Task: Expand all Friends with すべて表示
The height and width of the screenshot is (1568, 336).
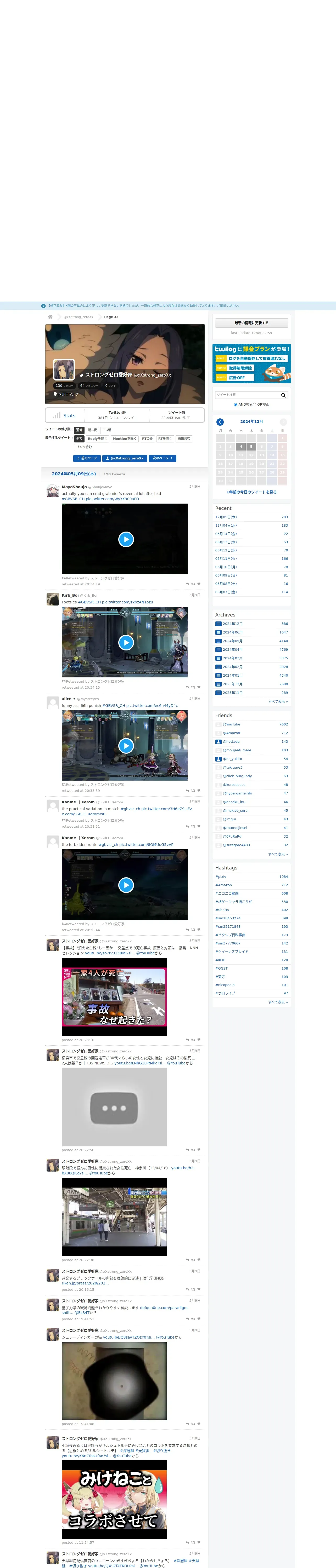Action: (x=278, y=854)
